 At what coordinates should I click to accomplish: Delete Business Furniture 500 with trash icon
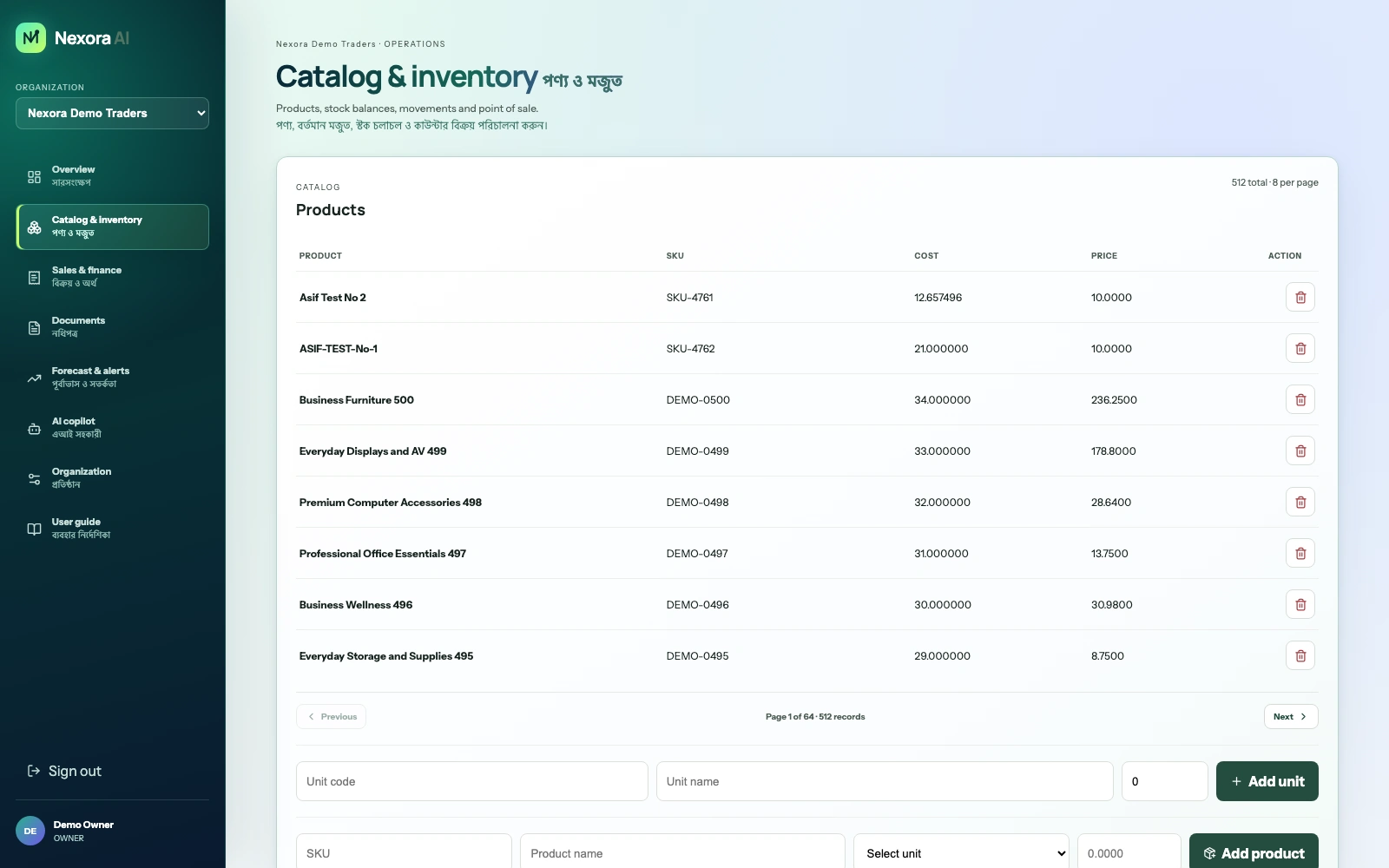[x=1300, y=399]
